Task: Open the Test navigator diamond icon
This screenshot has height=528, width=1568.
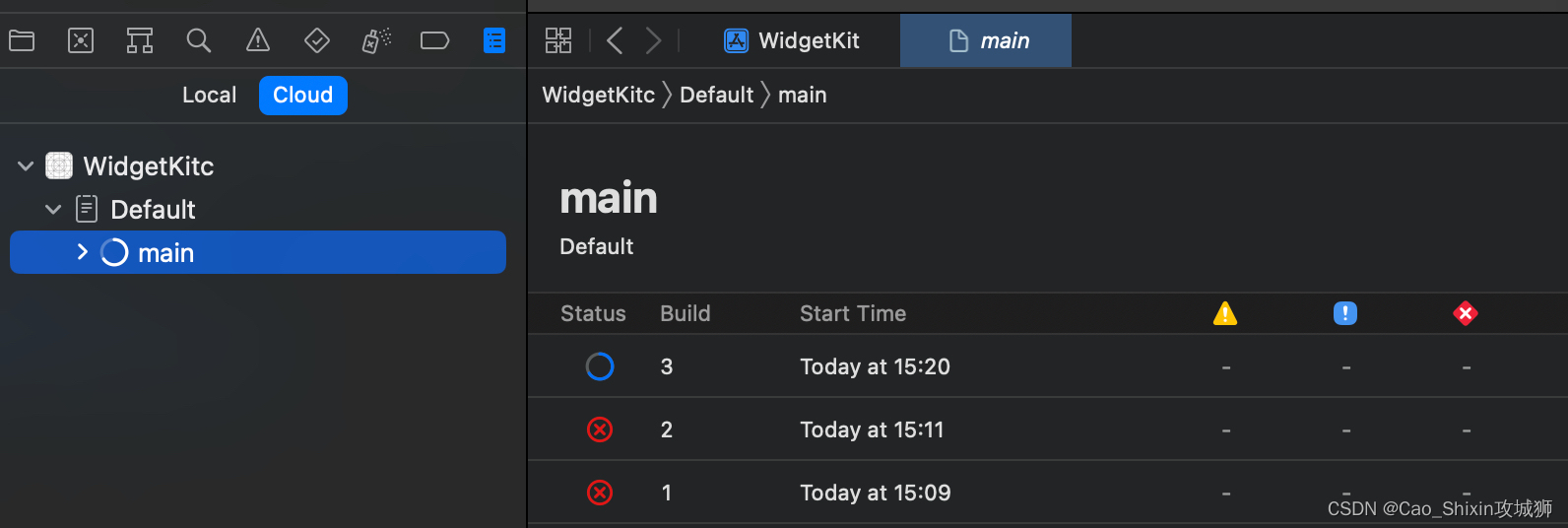Action: pyautogui.click(x=317, y=40)
